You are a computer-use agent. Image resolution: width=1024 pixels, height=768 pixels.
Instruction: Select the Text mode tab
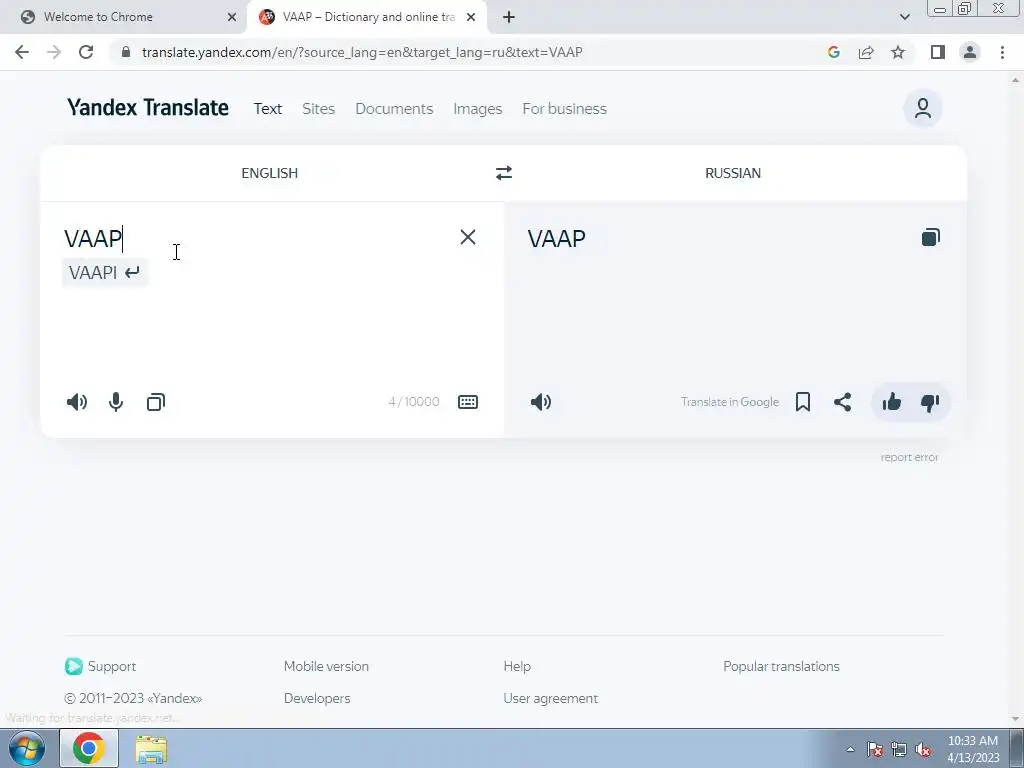[x=268, y=108]
